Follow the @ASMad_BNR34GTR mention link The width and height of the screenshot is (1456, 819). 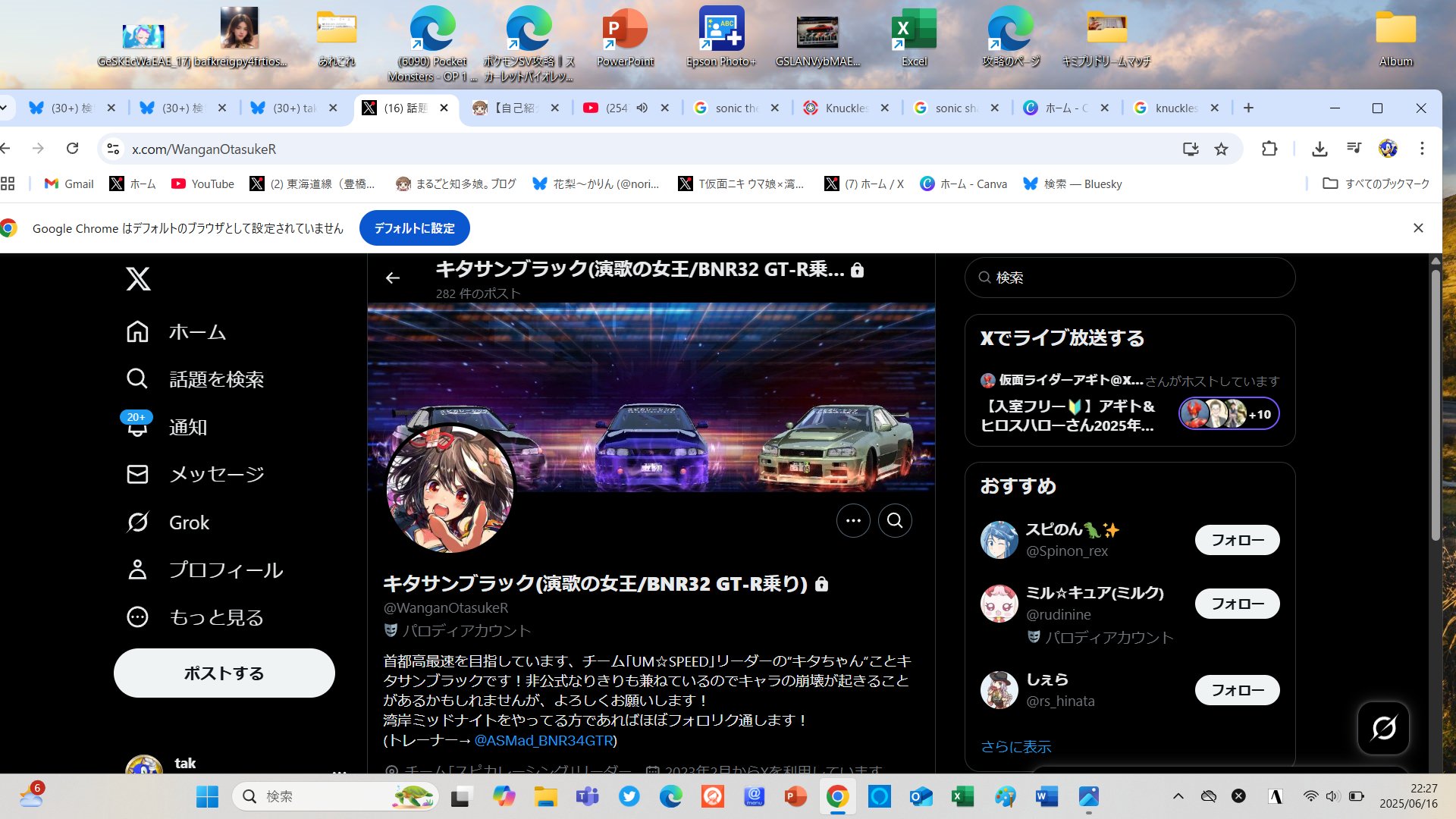[x=543, y=740]
